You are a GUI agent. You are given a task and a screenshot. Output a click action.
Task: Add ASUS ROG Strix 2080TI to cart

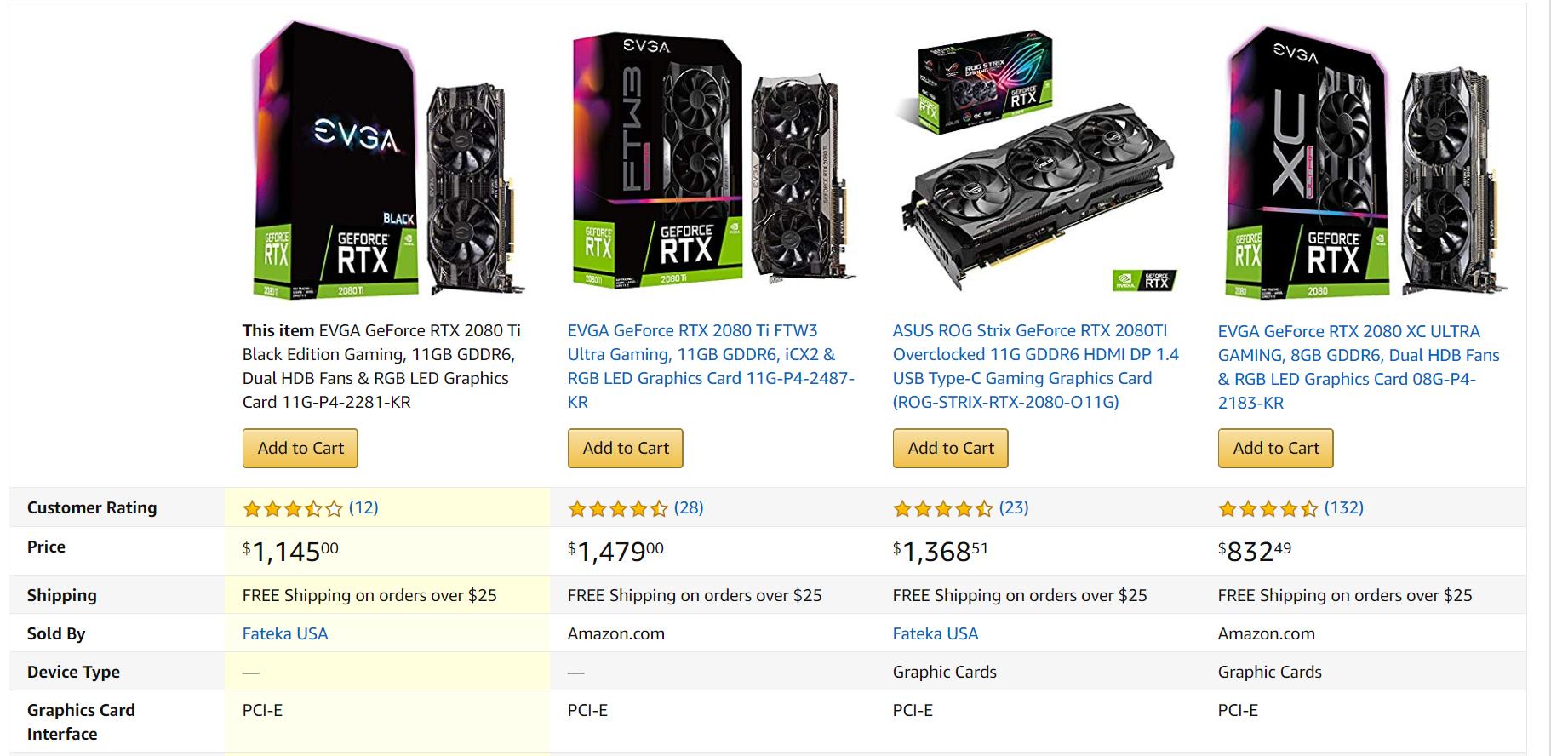[950, 448]
